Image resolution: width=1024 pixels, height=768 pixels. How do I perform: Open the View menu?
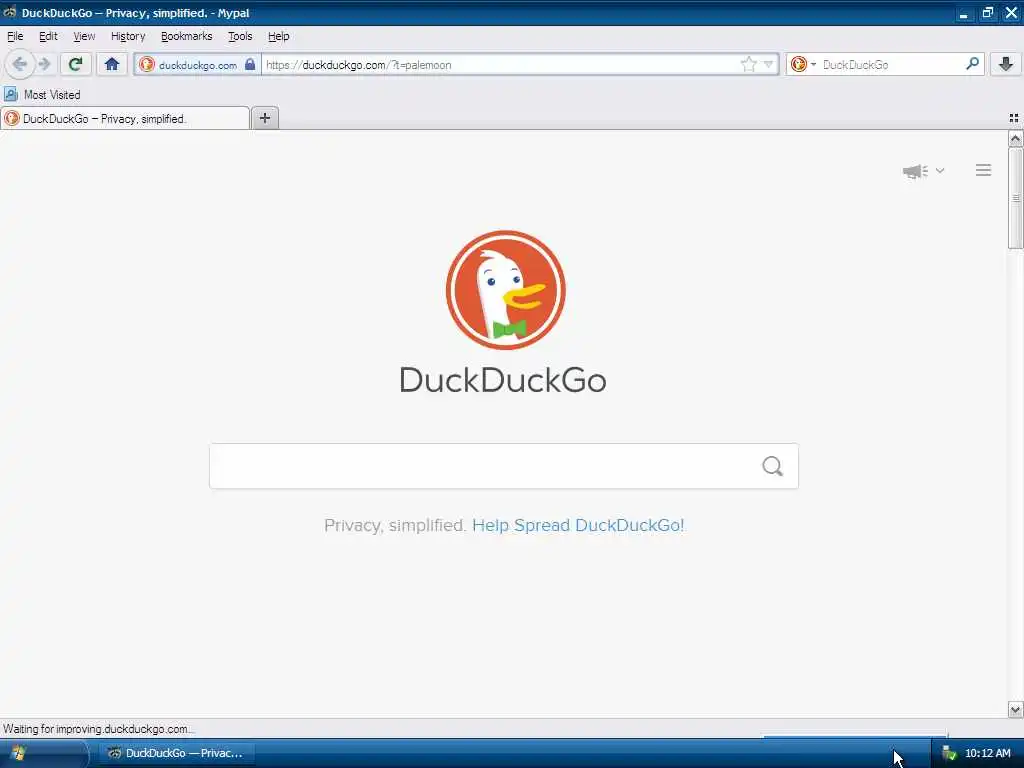[x=84, y=37]
